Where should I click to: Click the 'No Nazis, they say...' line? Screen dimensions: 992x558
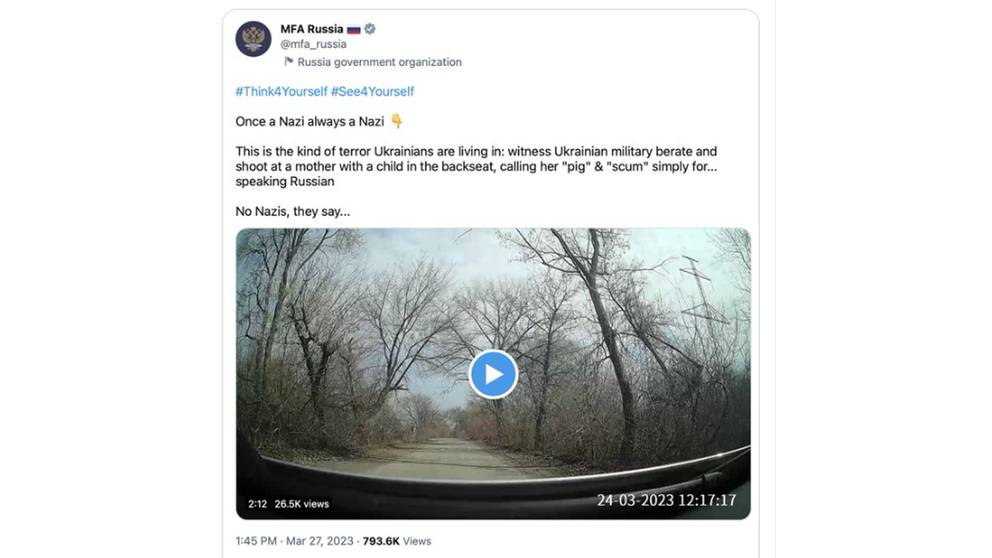tap(292, 211)
